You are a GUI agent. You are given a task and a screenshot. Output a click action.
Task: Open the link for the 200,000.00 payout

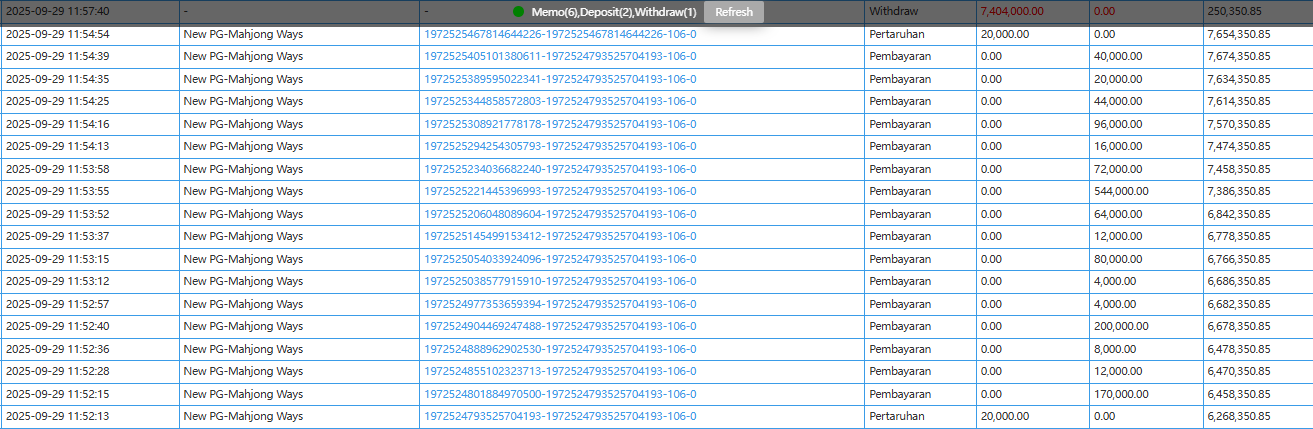560,326
